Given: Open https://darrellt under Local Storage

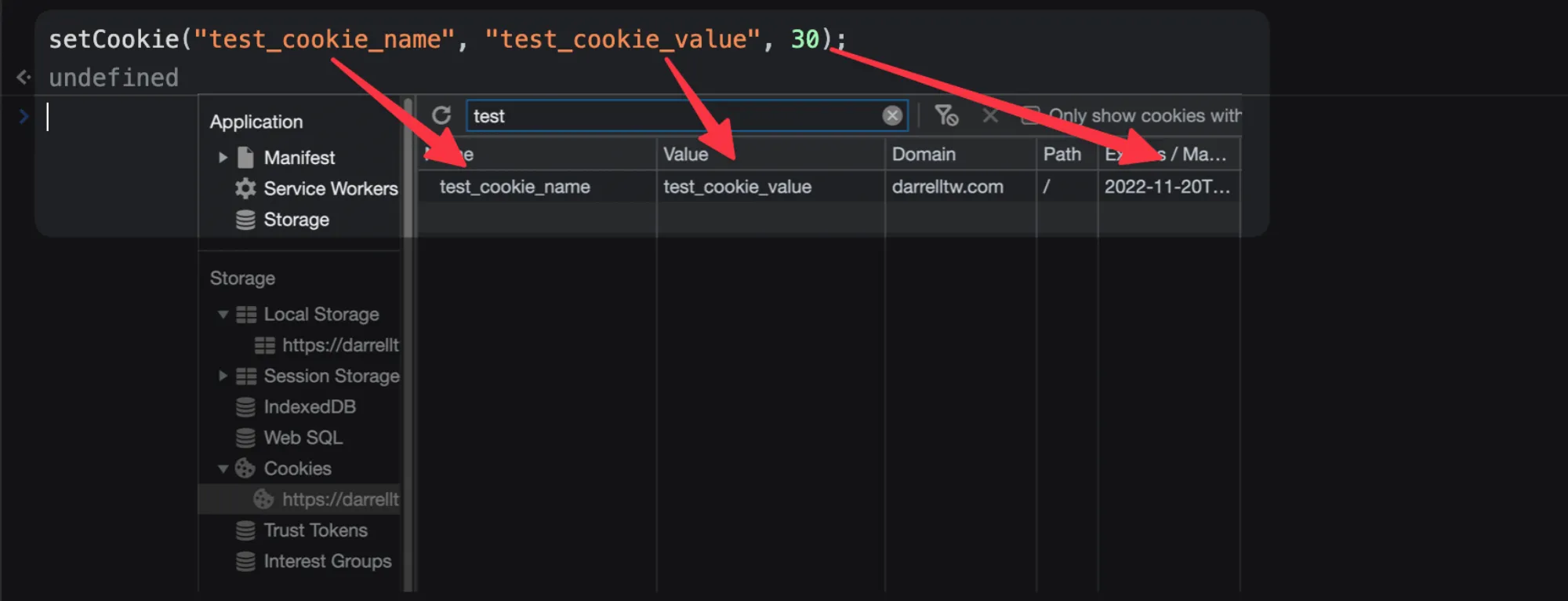Looking at the screenshot, I should tap(340, 344).
